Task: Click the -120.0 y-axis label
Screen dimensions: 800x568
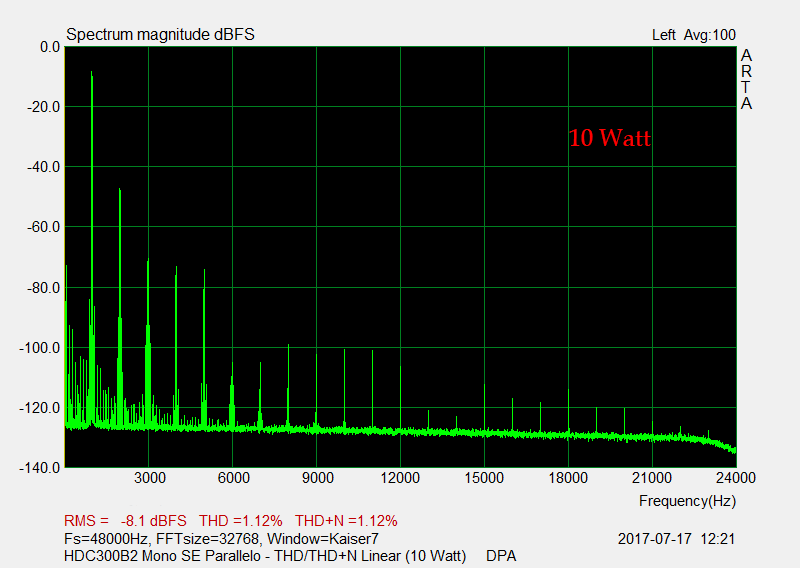Action: pos(40,408)
